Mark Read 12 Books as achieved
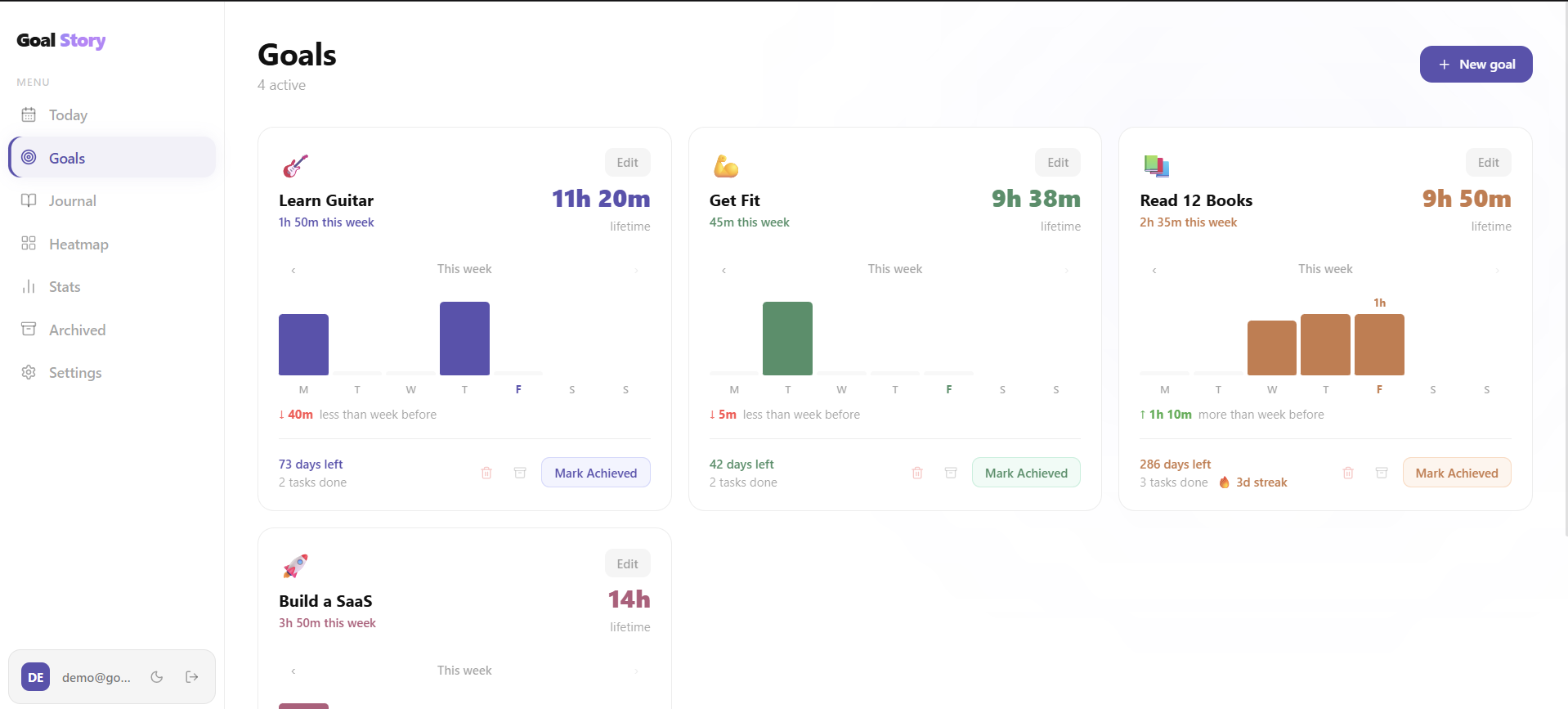Screen dimensions: 1568x709 point(1457,473)
